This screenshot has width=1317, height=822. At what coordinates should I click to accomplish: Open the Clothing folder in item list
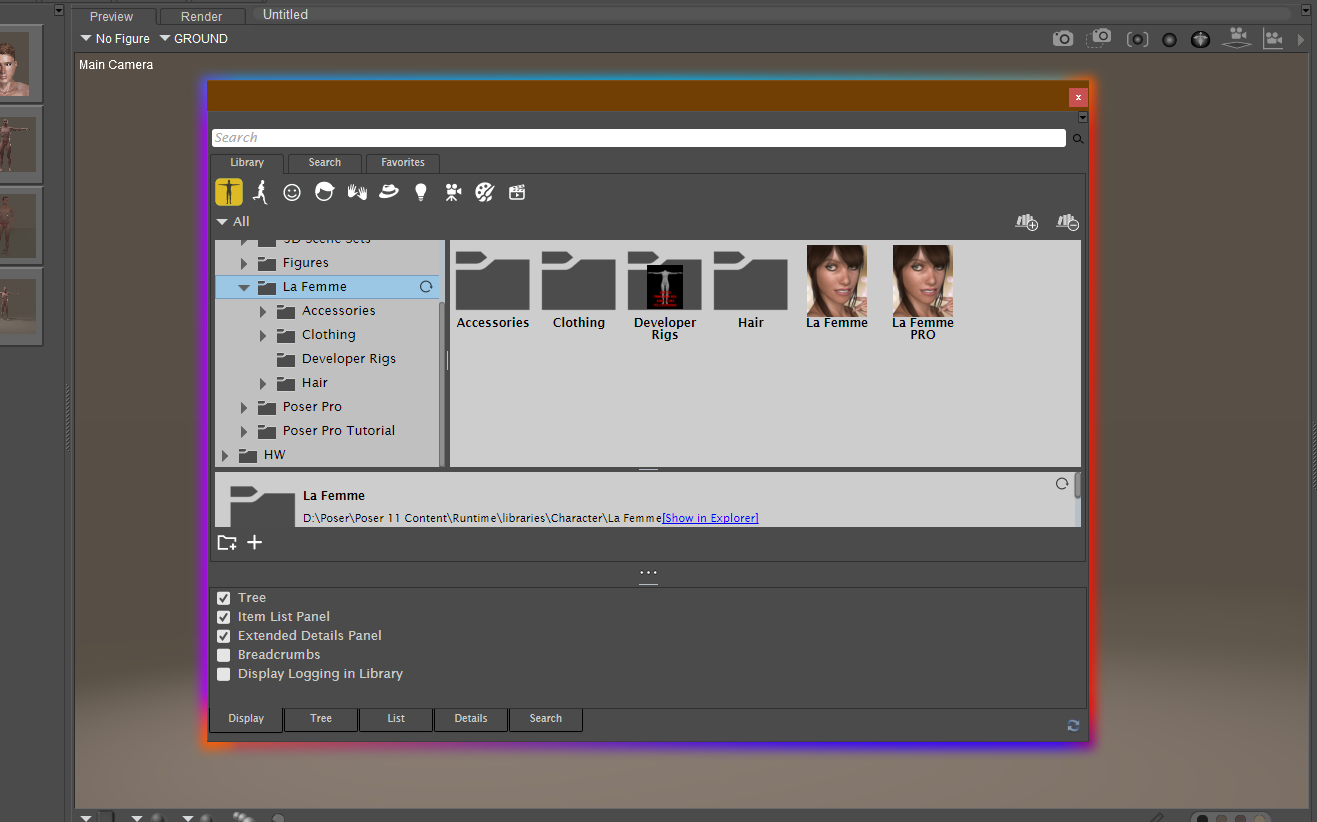pos(579,290)
